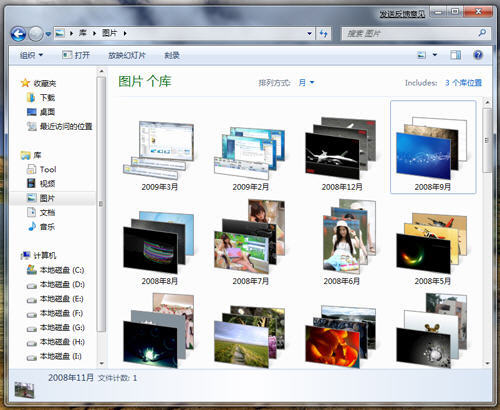This screenshot has height=410, width=500.
Task: Click the details pane preview thumbnail
Action: pyautogui.click(x=24, y=390)
